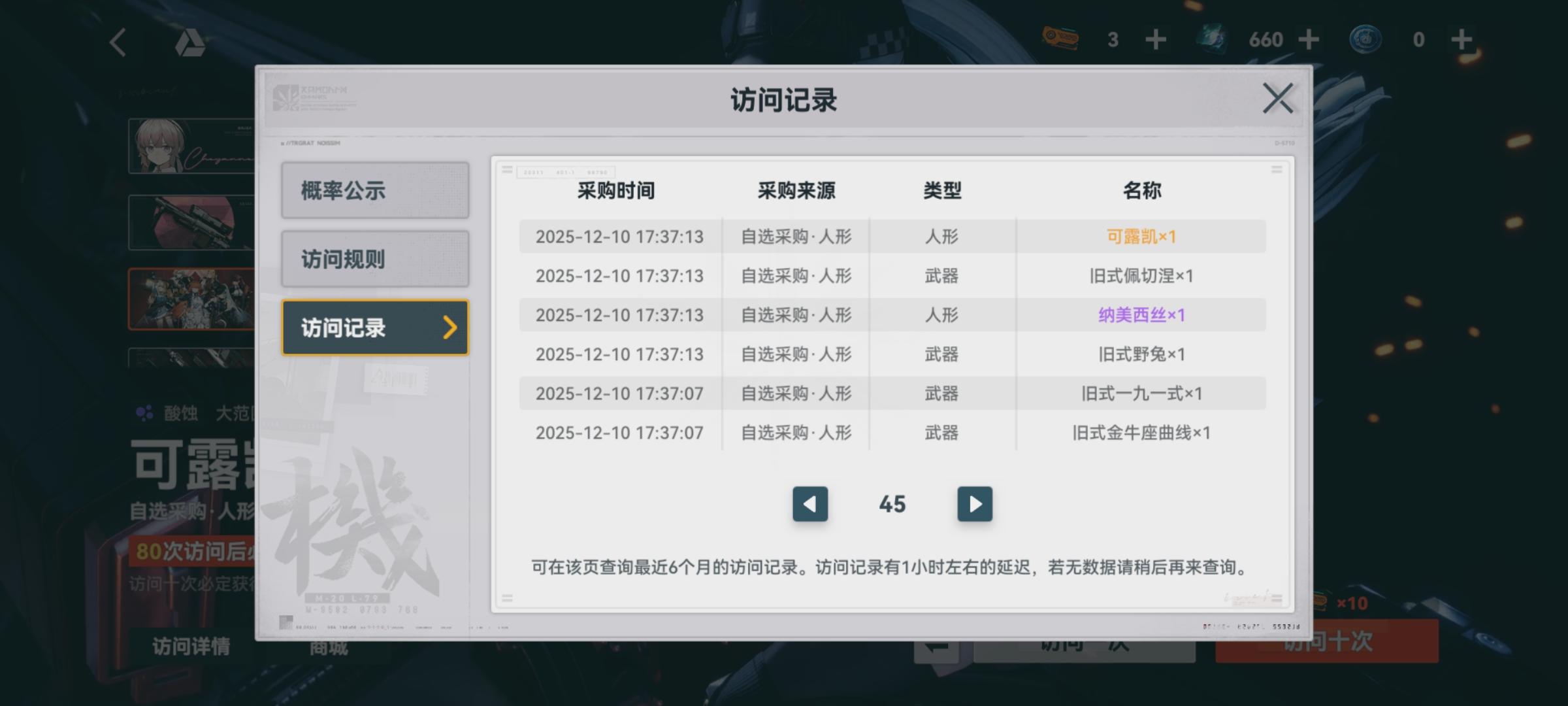Click the back arrow icon
The image size is (1568, 706).
pyautogui.click(x=118, y=43)
